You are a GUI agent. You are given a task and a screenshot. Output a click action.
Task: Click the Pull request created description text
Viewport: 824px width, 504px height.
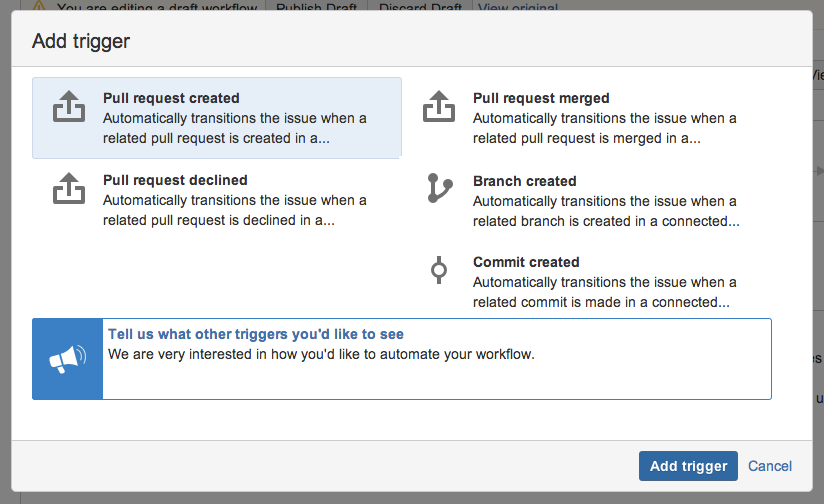coord(234,128)
